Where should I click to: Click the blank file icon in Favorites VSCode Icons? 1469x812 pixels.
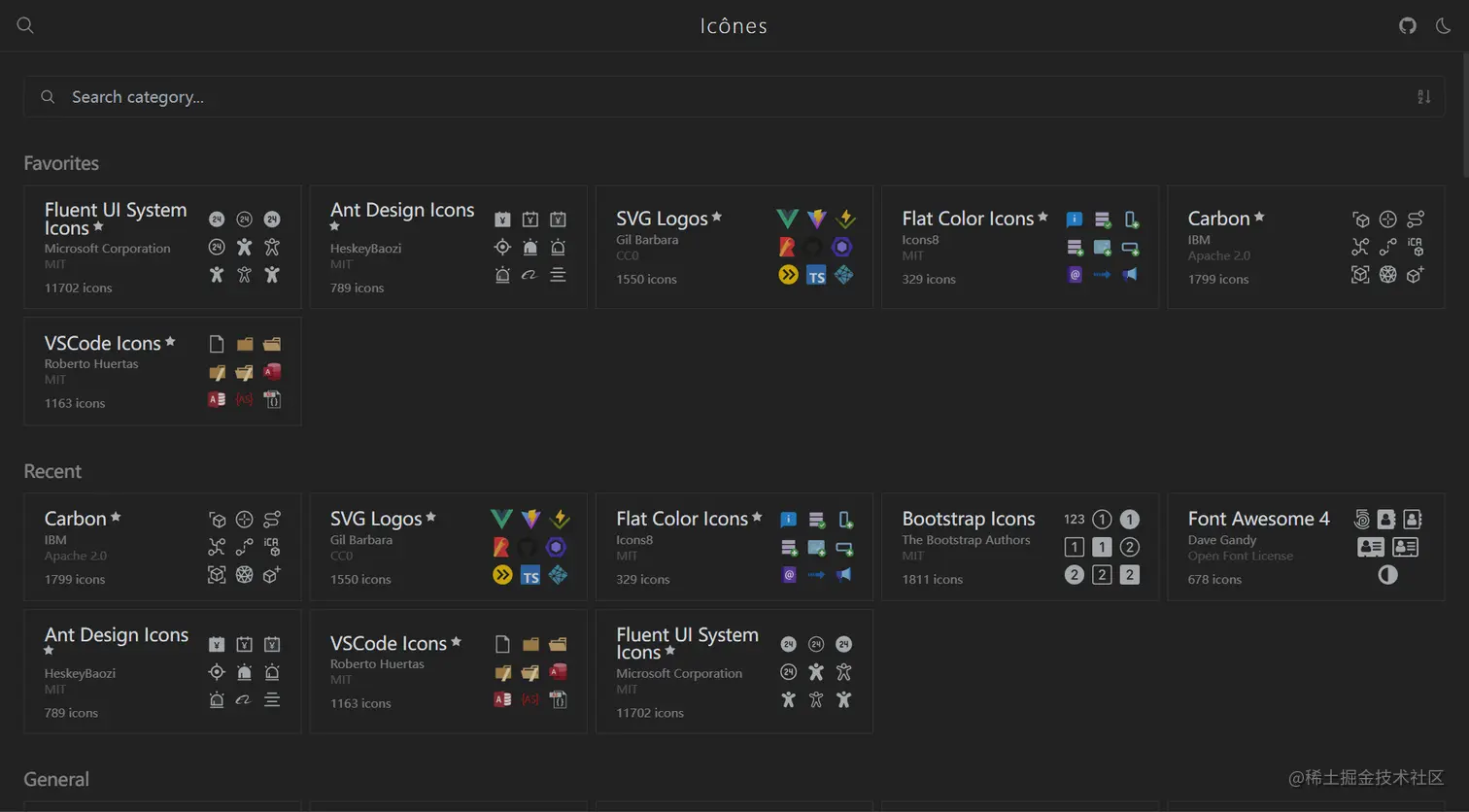[217, 344]
